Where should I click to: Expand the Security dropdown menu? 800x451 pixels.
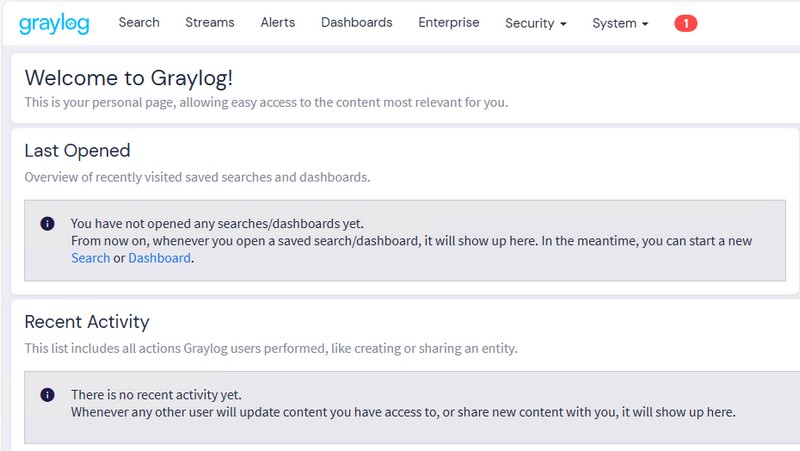536,23
